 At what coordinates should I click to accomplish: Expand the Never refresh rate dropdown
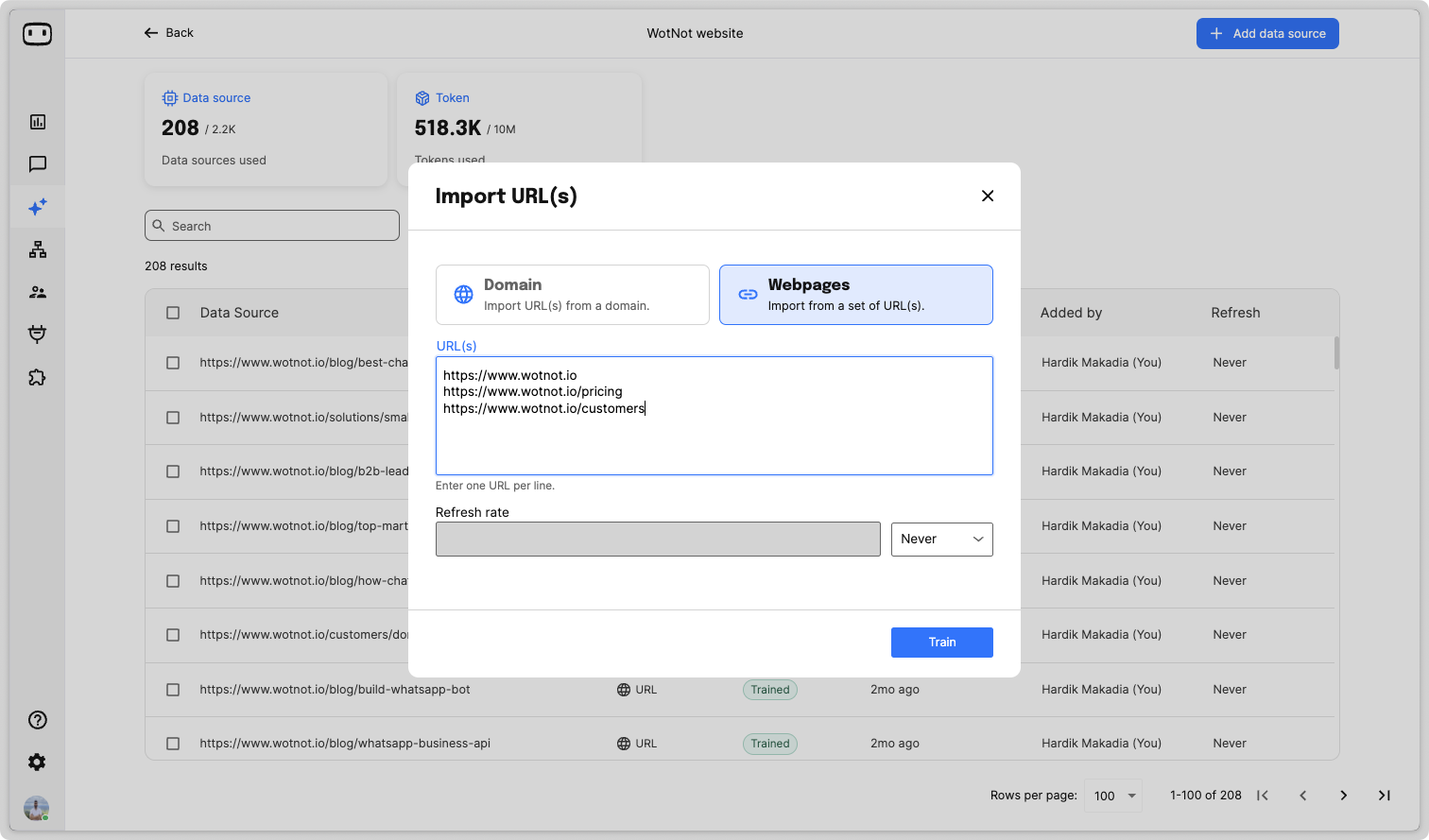[x=941, y=540]
